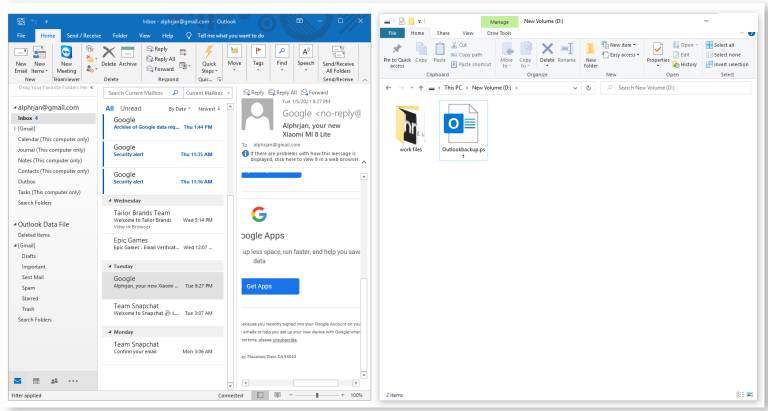The width and height of the screenshot is (768, 411).
Task: Click Forward in Outlook ribbon
Action: coord(160,69)
